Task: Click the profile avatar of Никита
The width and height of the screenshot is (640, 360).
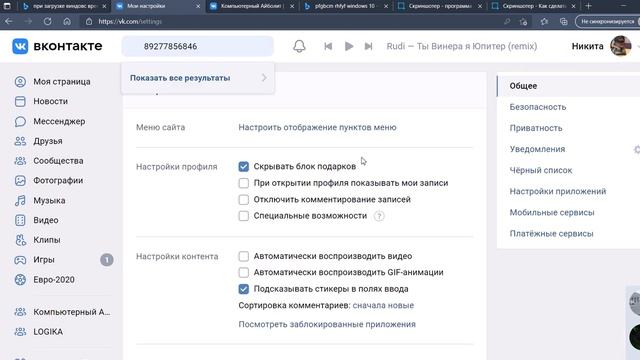Action: click(x=620, y=46)
